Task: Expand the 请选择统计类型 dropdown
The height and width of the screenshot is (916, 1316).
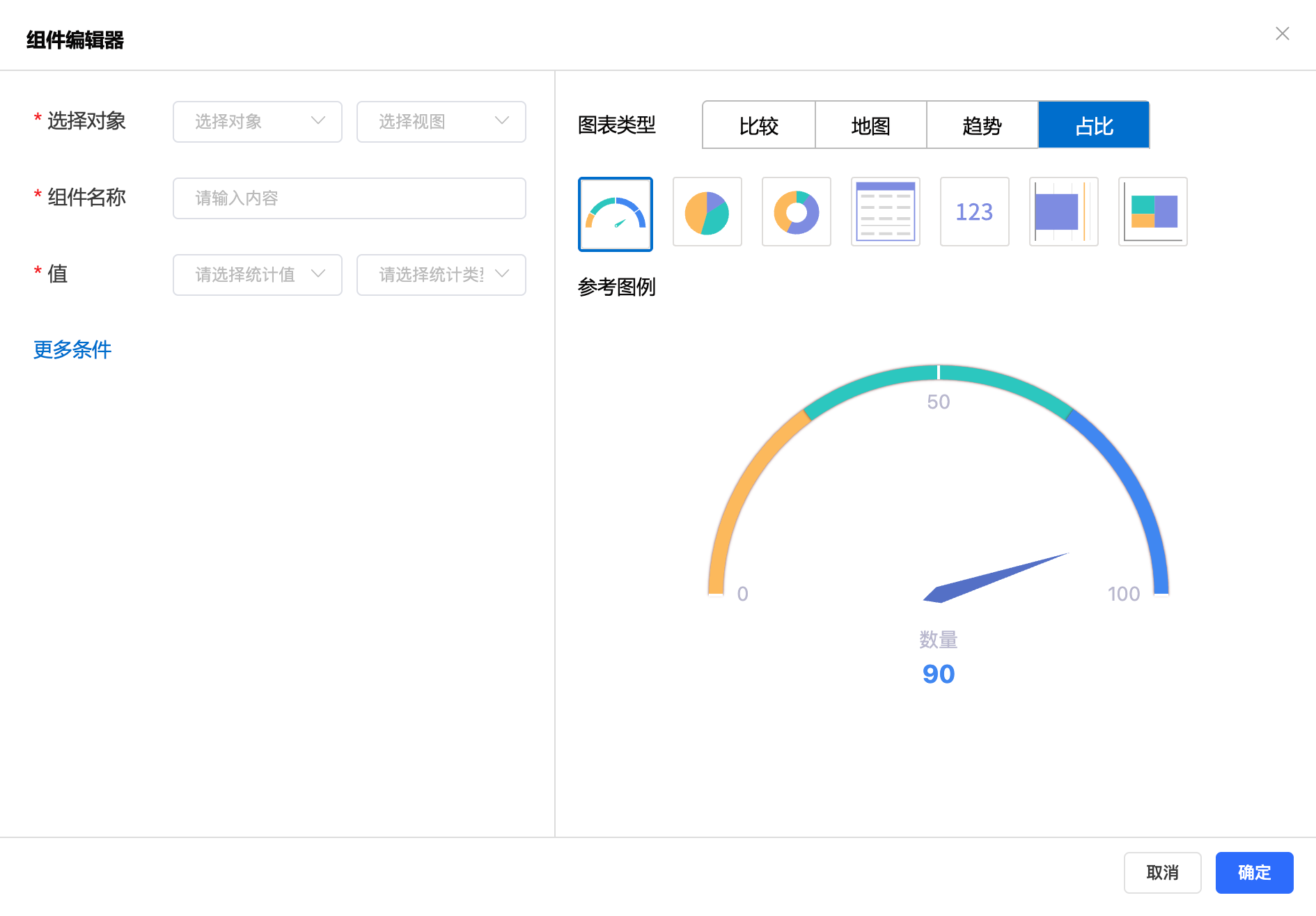Action: click(441, 275)
